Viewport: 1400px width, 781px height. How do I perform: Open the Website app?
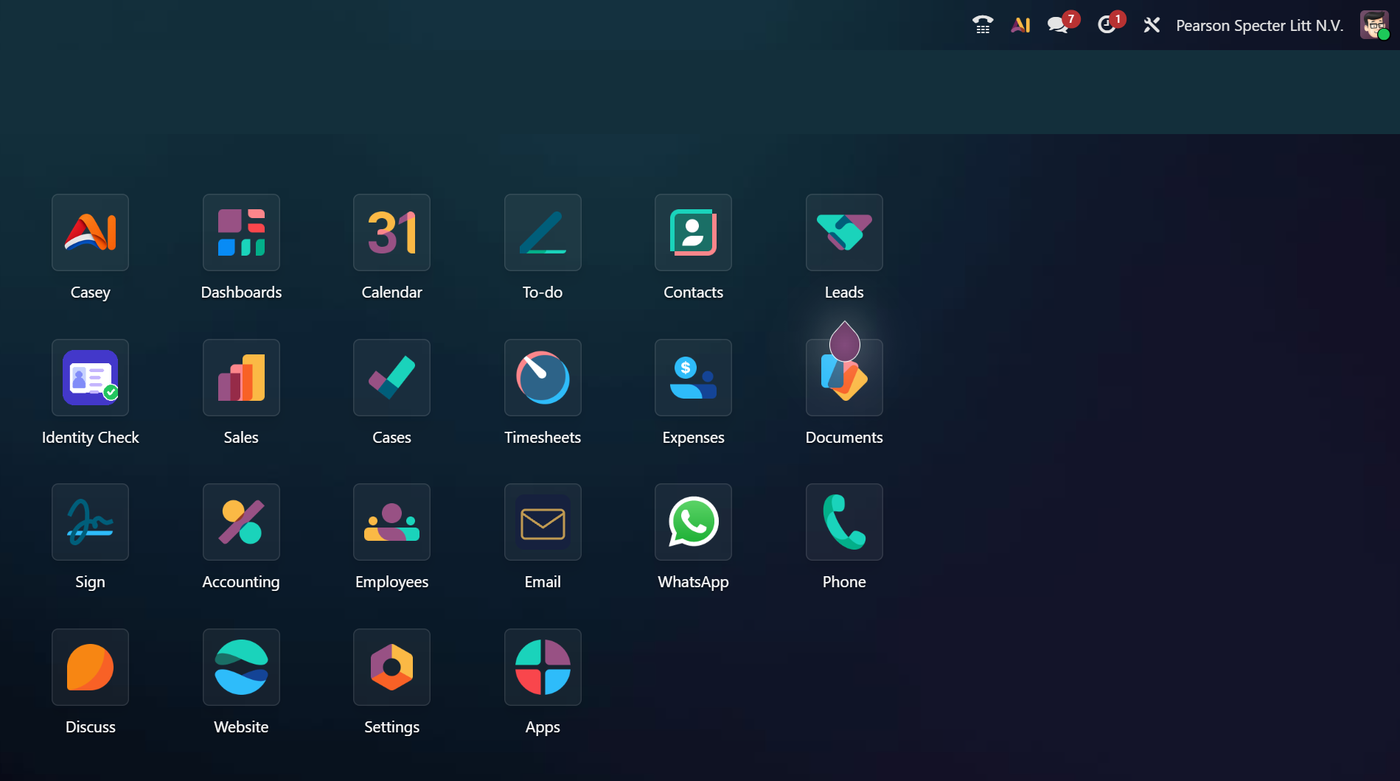(x=241, y=667)
